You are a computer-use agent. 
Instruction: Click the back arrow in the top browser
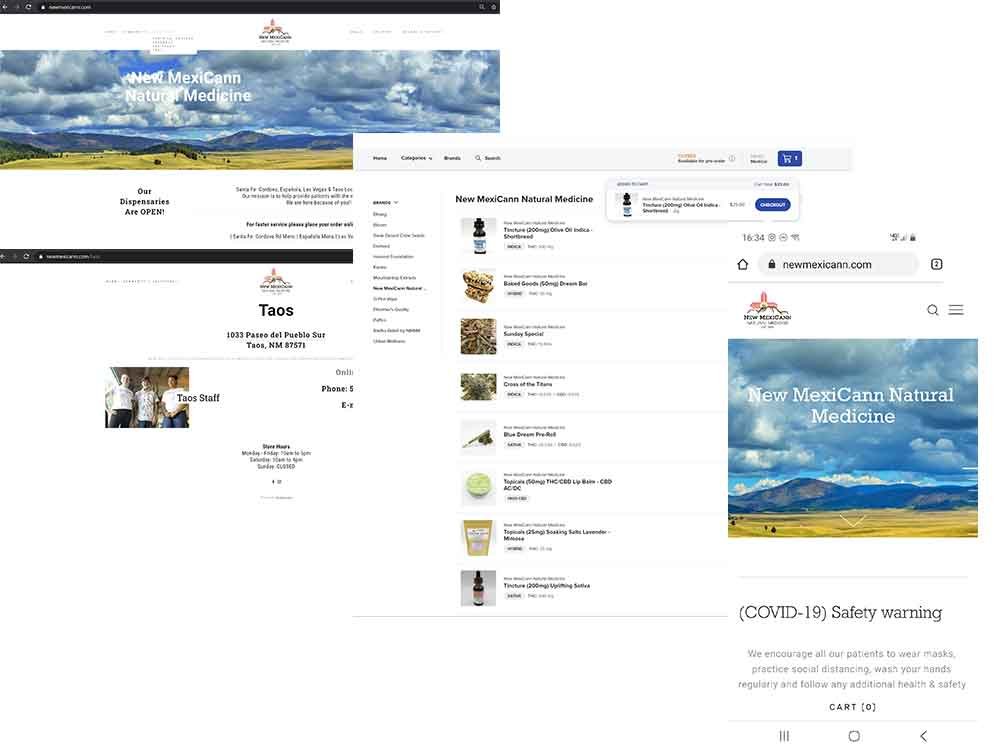(x=4, y=6)
